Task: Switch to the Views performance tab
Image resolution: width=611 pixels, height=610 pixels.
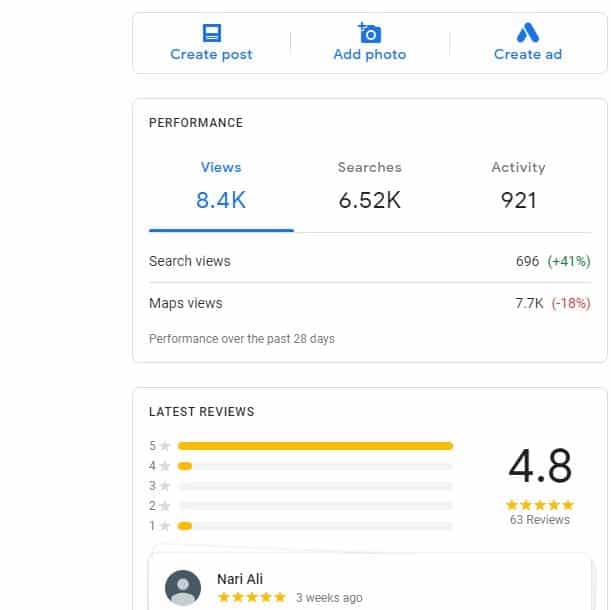Action: pyautogui.click(x=221, y=186)
